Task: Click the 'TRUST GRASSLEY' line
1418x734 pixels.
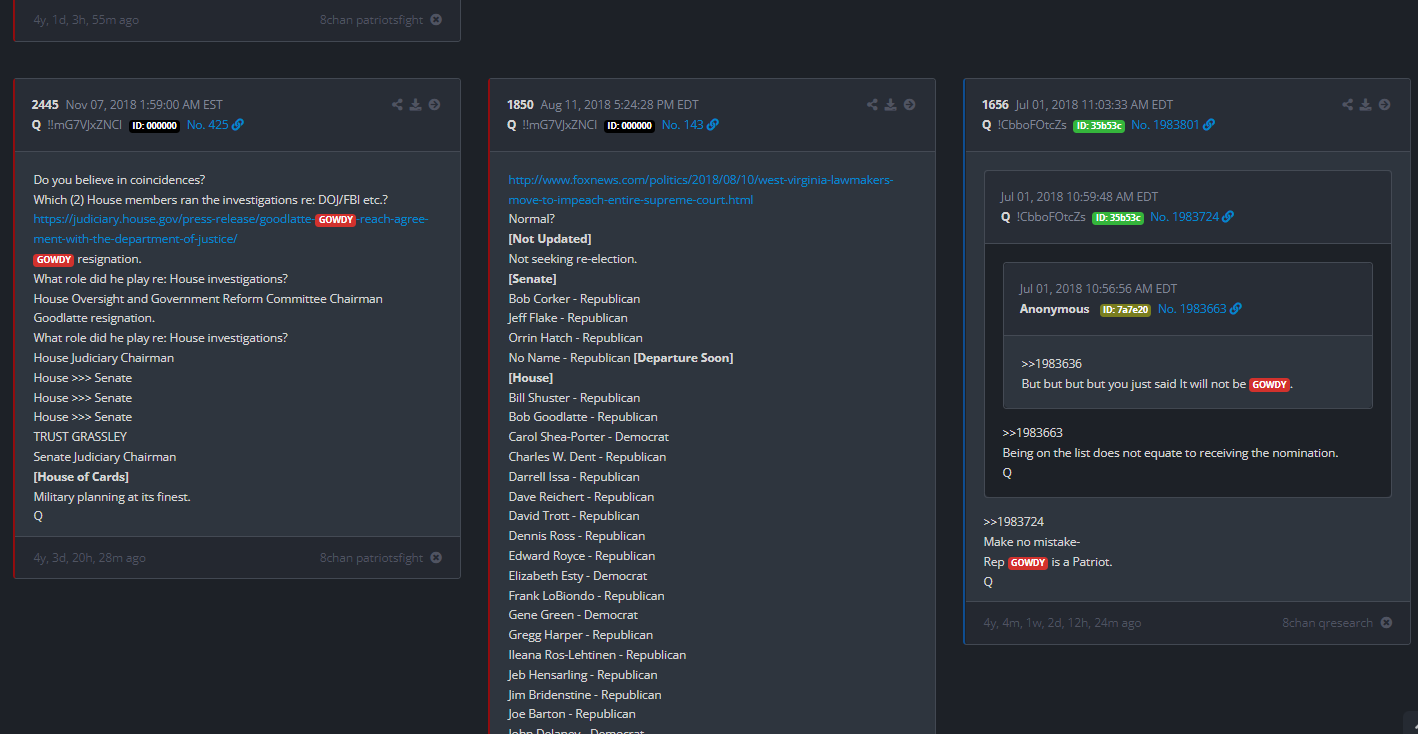Action: point(80,437)
